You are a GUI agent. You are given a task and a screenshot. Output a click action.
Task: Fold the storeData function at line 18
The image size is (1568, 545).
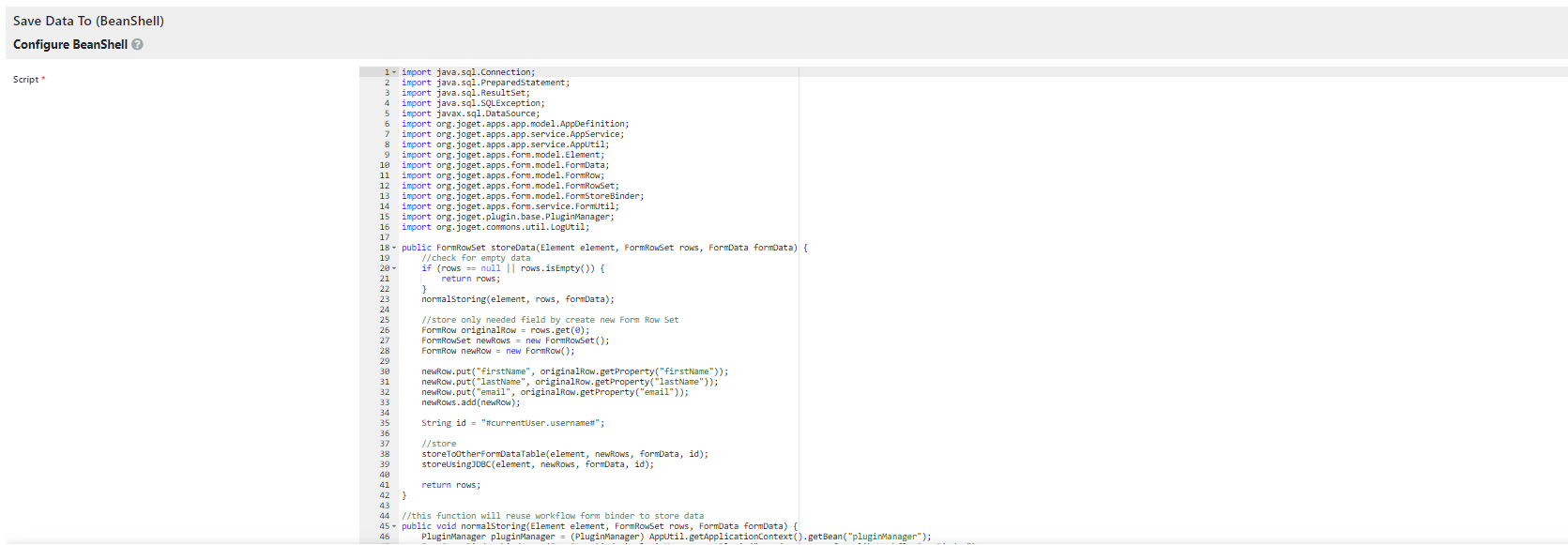point(394,248)
